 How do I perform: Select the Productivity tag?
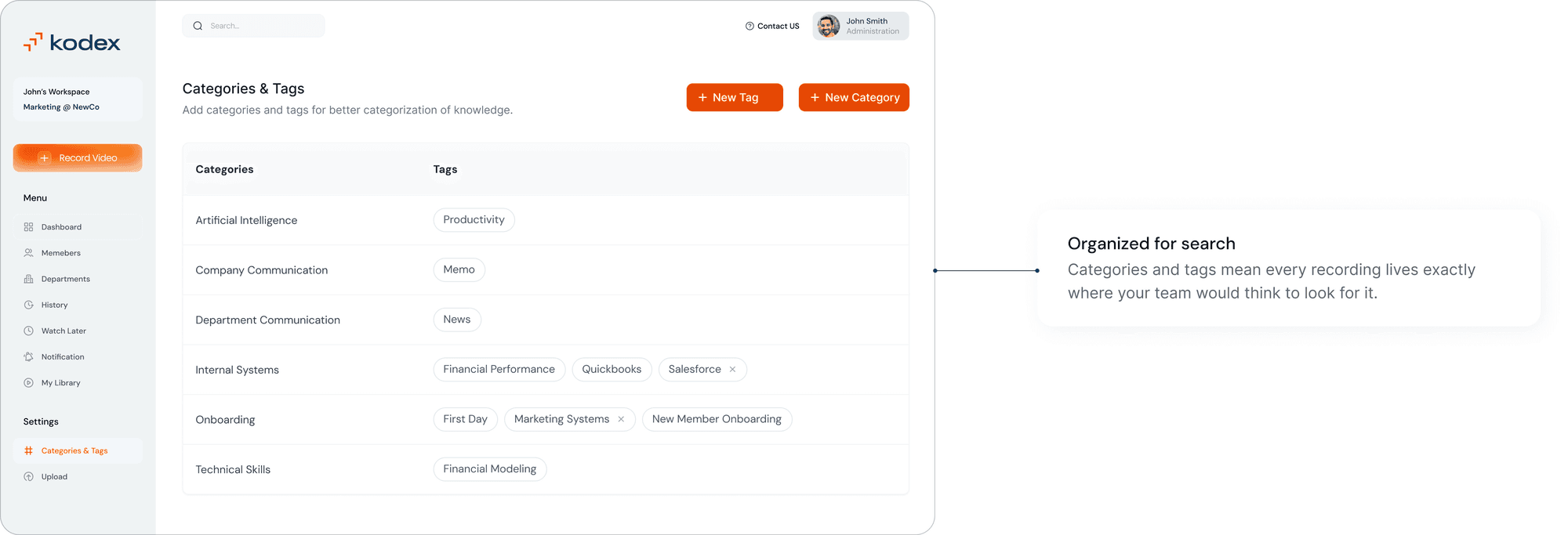coord(474,220)
